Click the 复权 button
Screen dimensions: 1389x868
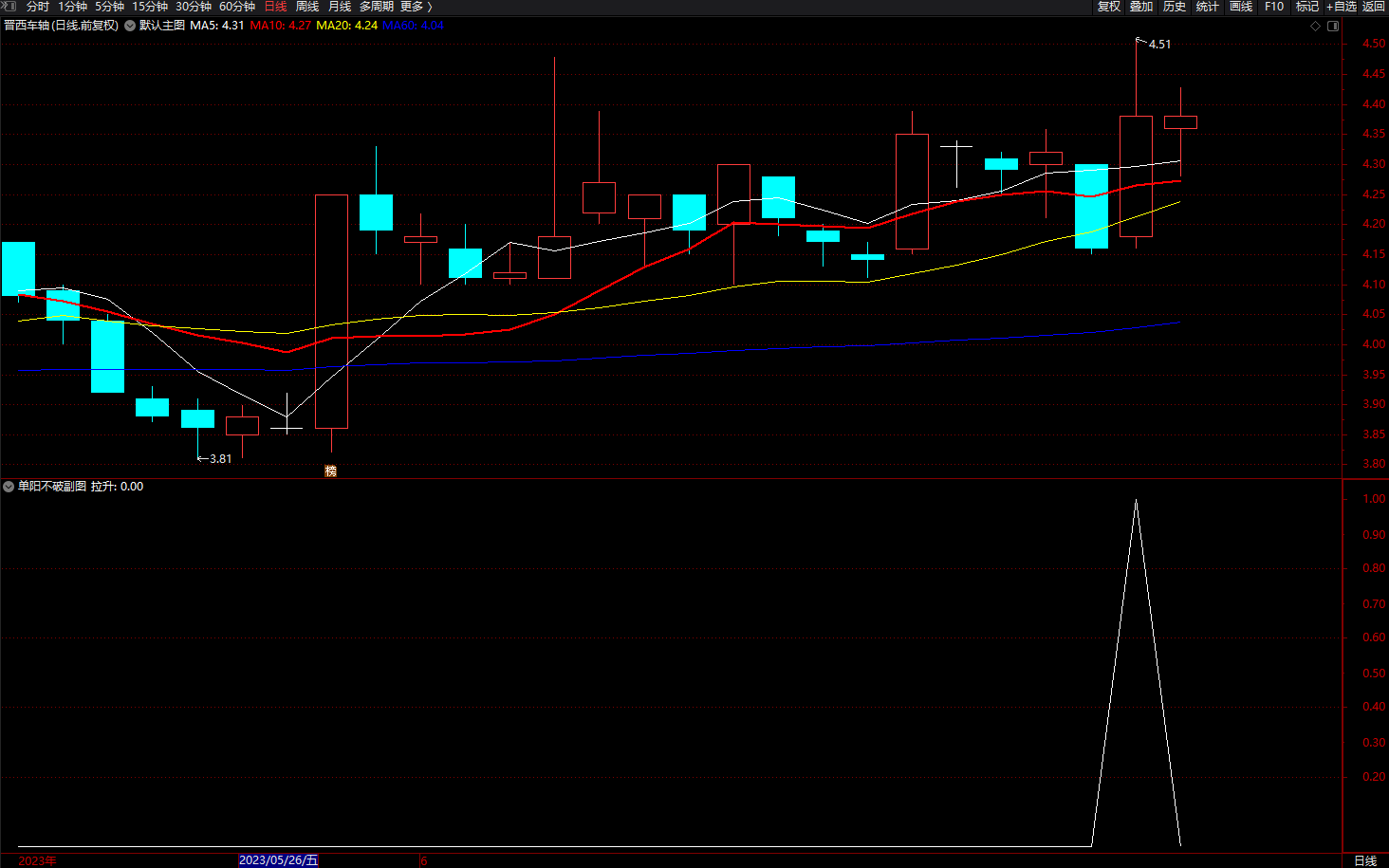[1109, 7]
